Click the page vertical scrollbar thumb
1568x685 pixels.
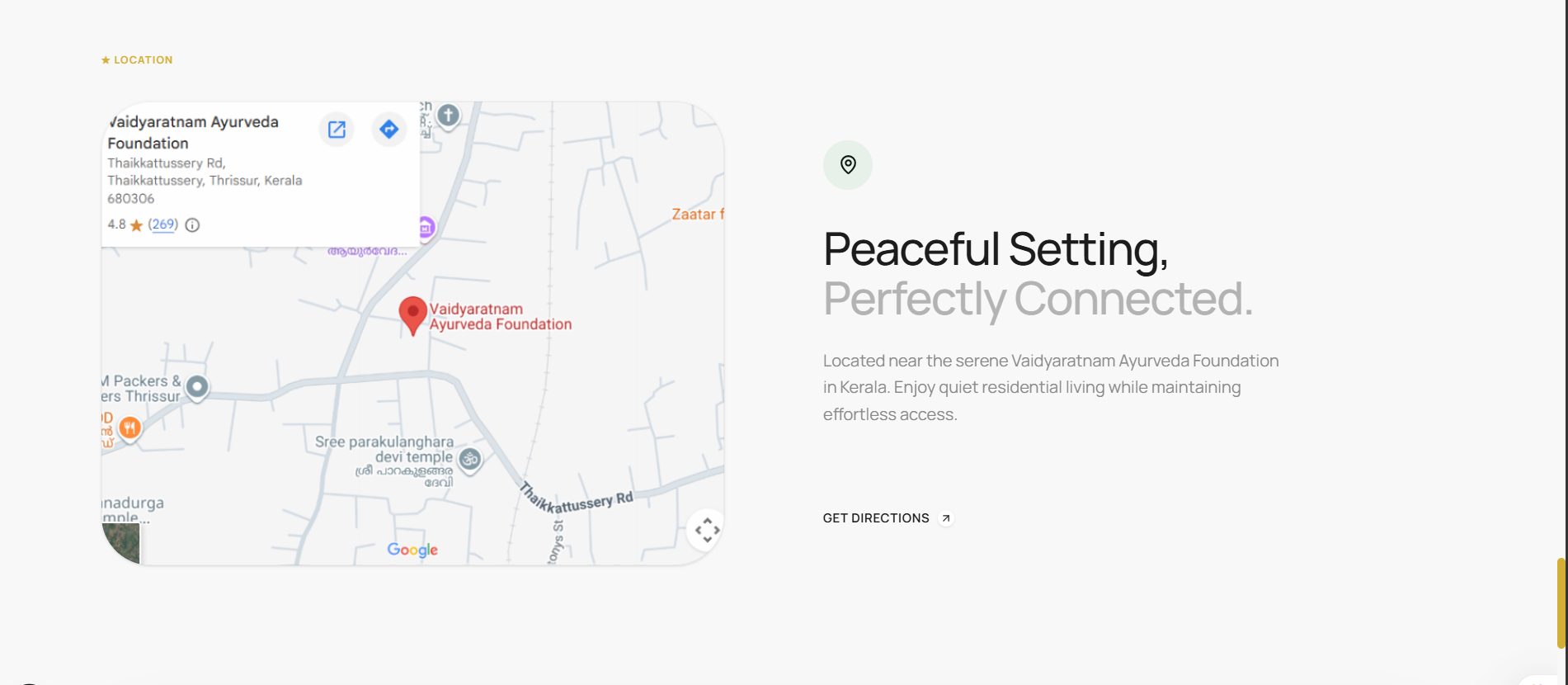tap(1561, 603)
